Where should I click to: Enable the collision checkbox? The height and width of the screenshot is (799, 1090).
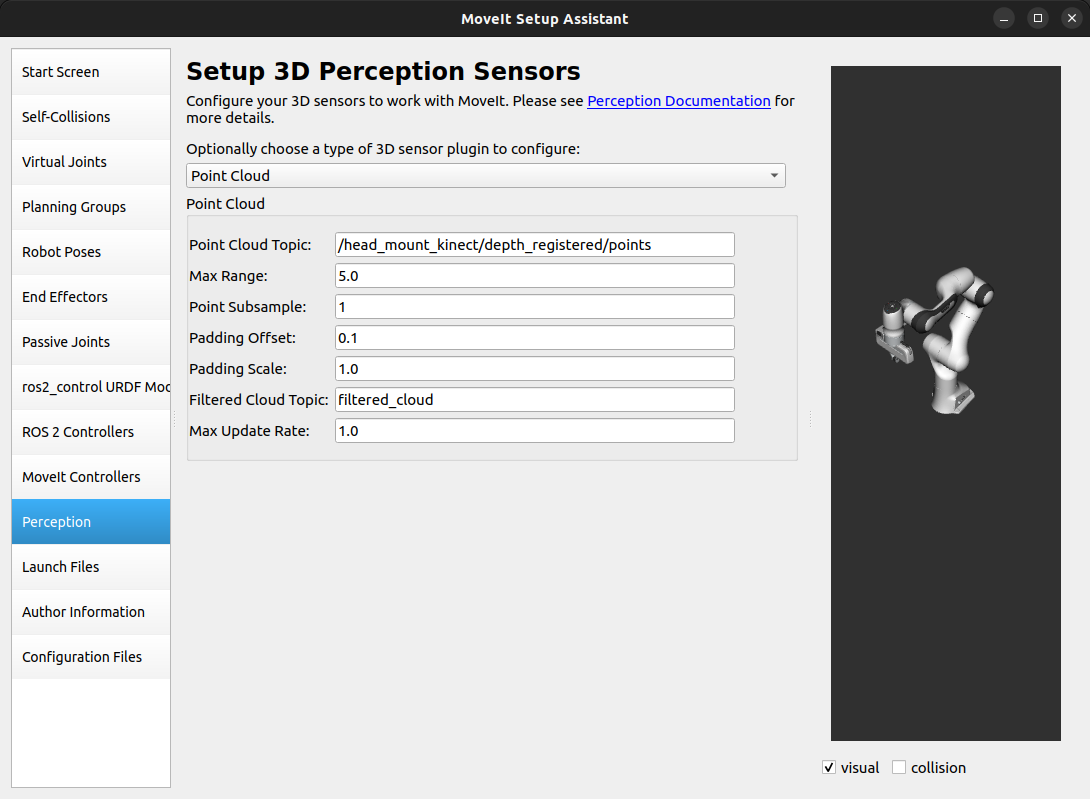[899, 767]
